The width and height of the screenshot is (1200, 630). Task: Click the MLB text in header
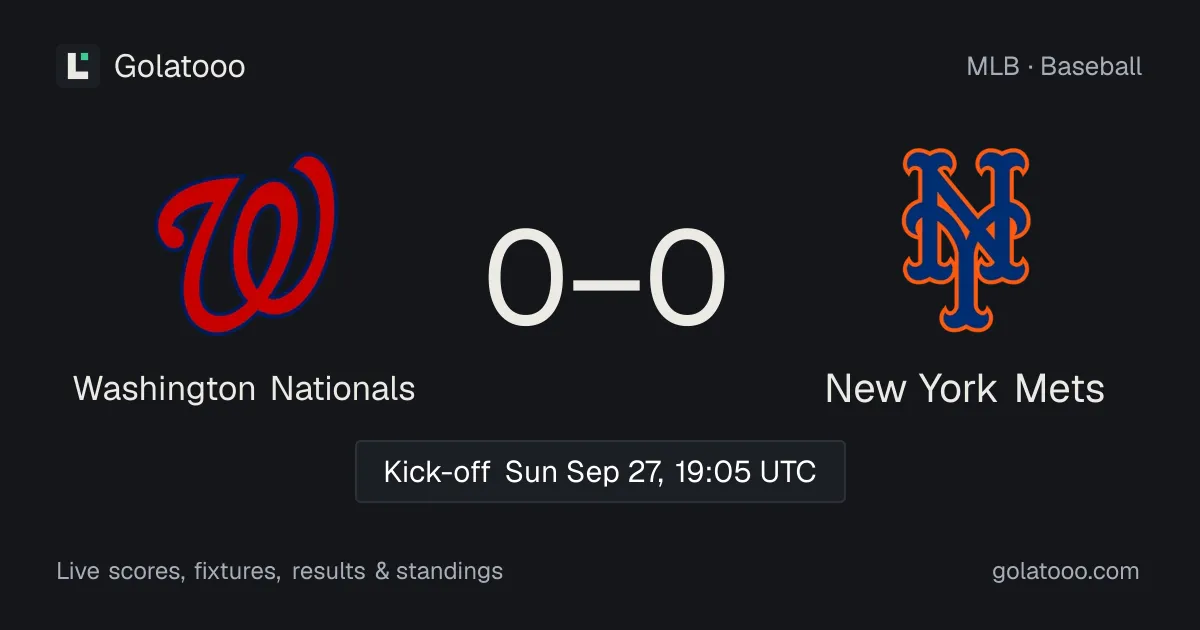992,67
